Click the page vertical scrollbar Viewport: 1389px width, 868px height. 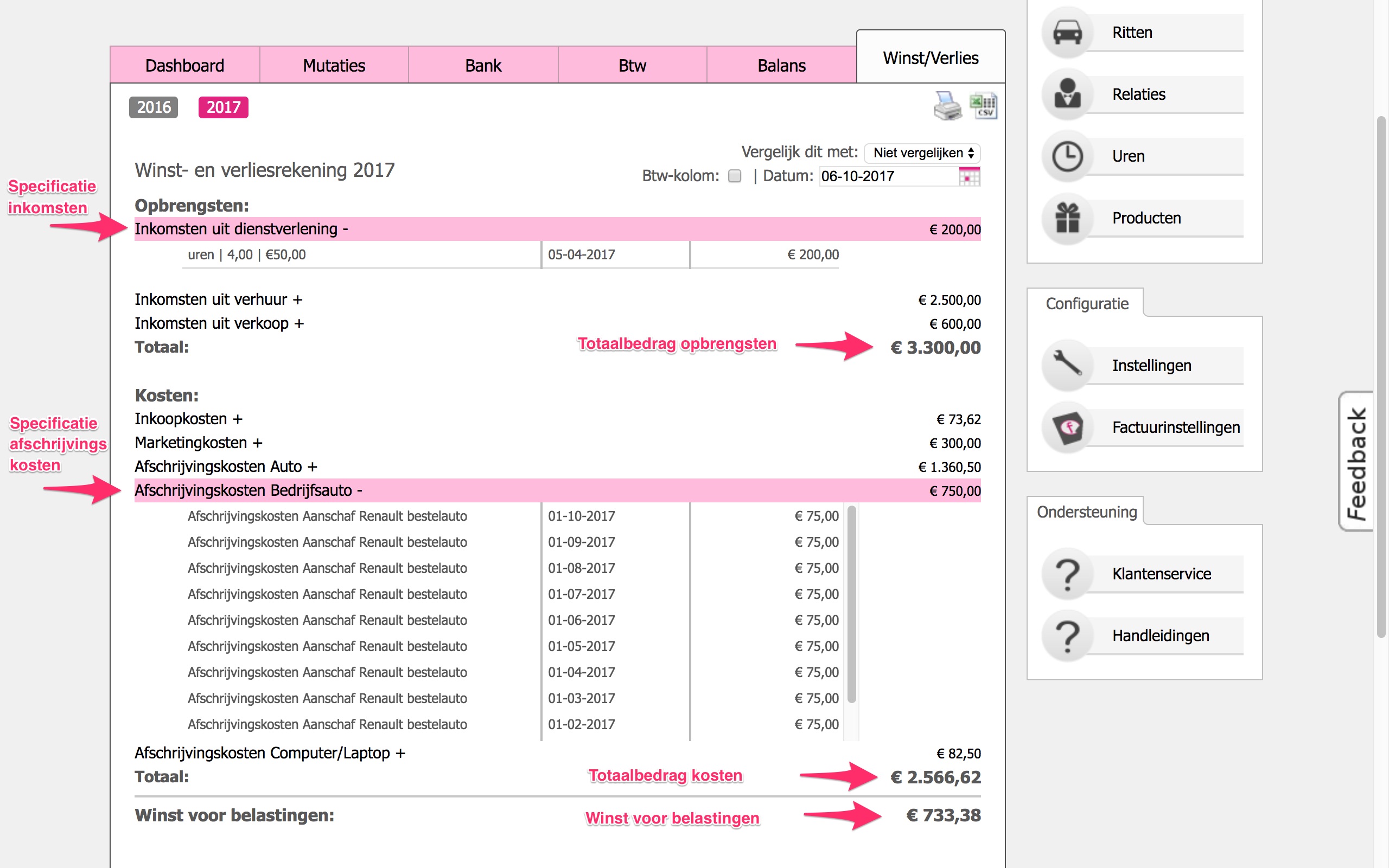coord(1381,376)
